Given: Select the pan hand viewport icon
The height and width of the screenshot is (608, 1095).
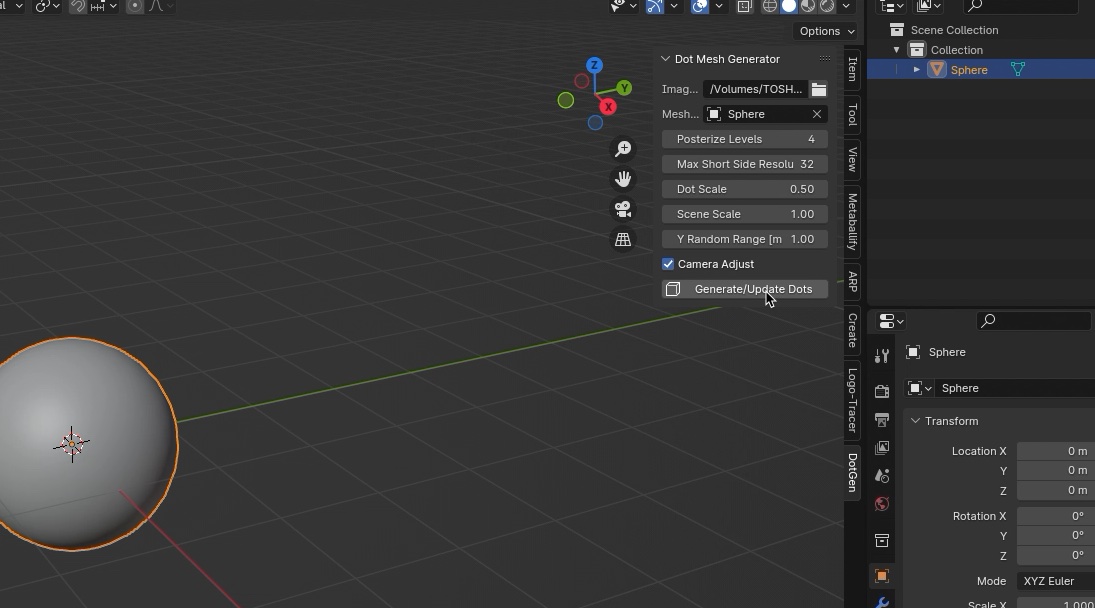Looking at the screenshot, I should point(623,179).
